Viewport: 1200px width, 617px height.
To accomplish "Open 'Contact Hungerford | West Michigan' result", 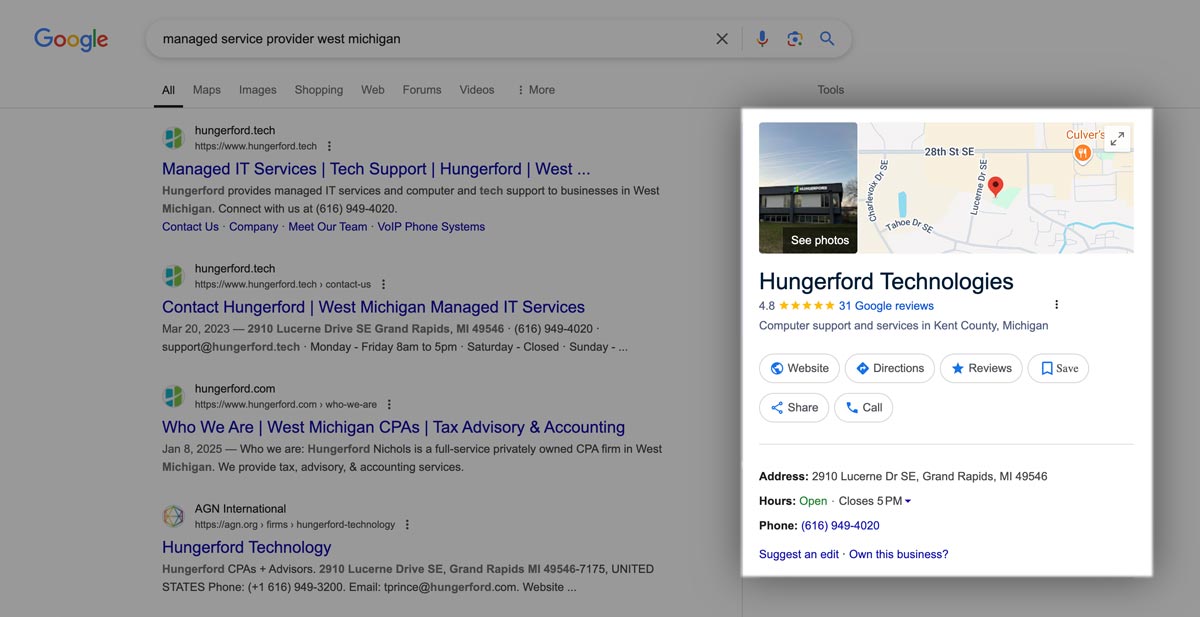I will point(373,307).
